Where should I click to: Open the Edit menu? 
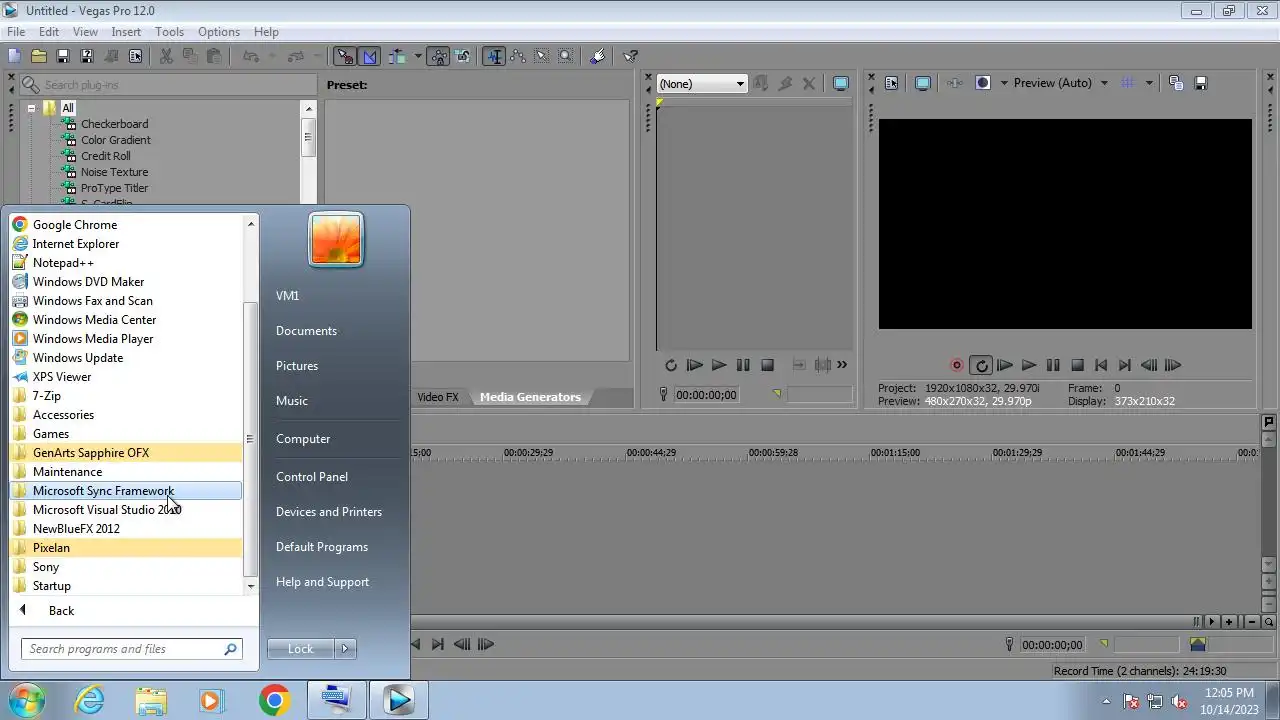point(48,32)
